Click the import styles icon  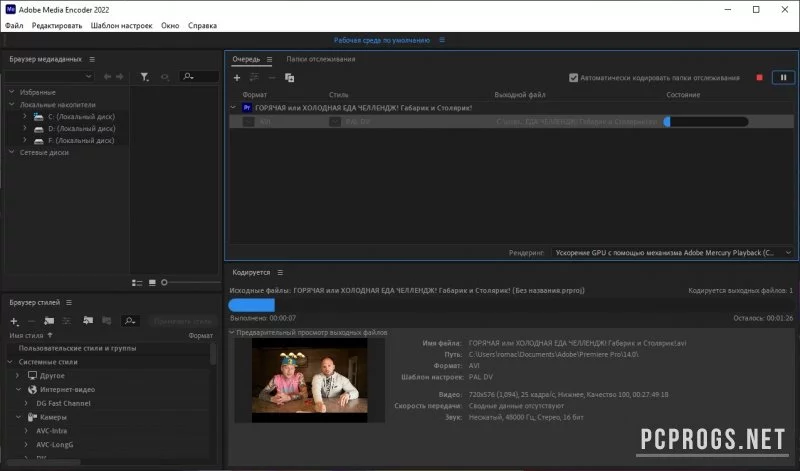(x=88, y=321)
